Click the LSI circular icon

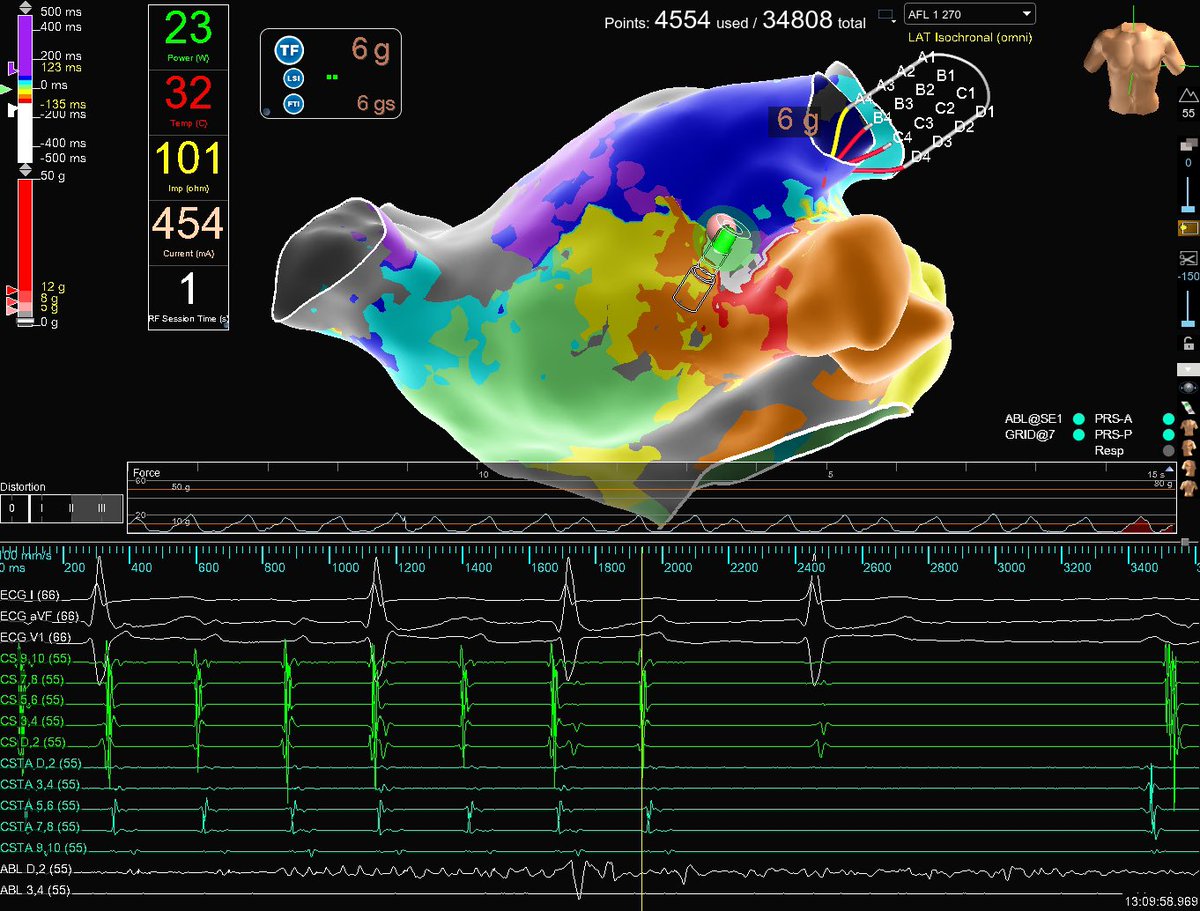(293, 78)
